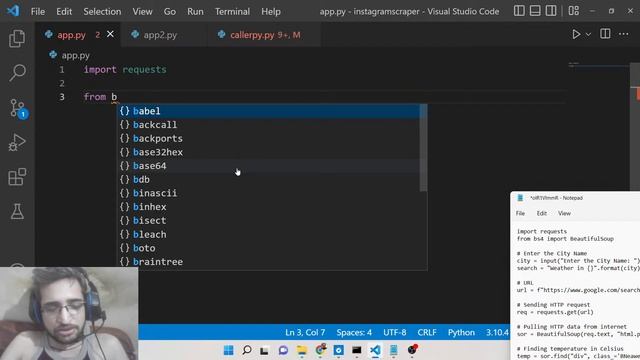640x360 pixels.
Task: Click app.py in the breadcrumb
Action: [76, 56]
